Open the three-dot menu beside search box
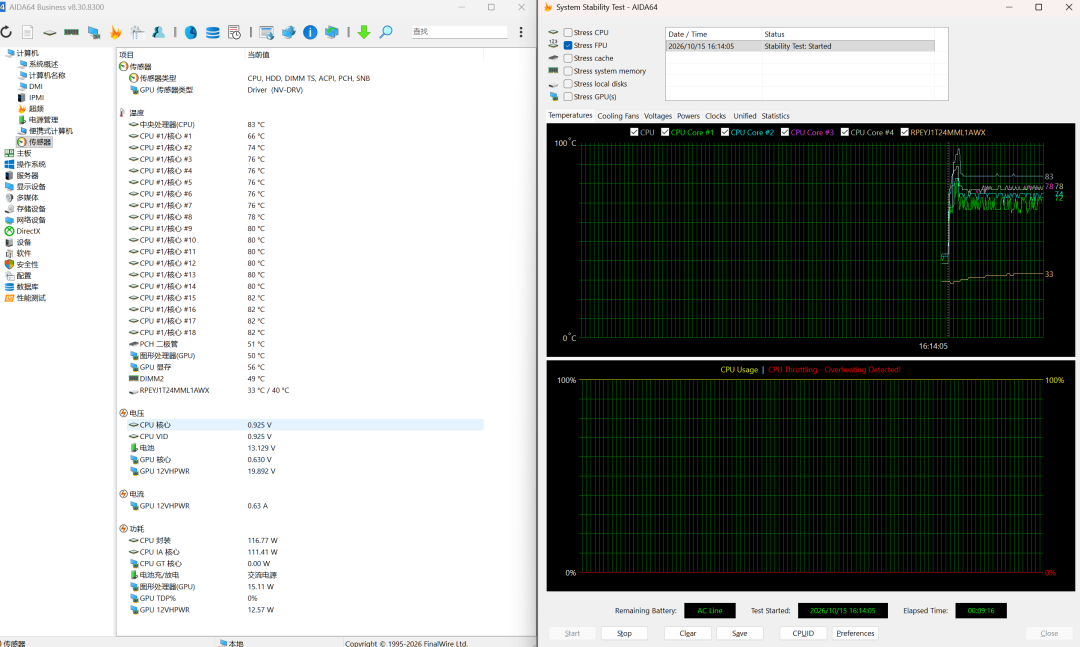 point(521,32)
